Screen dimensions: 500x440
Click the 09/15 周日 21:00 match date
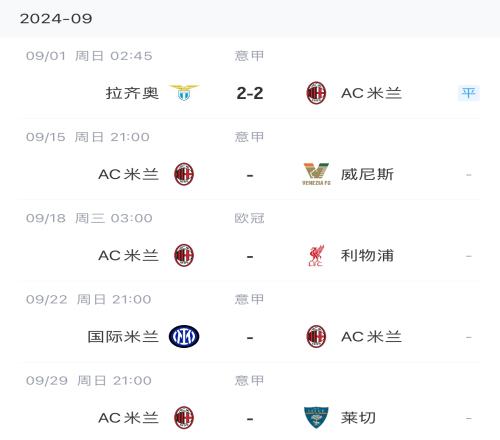(x=88, y=137)
